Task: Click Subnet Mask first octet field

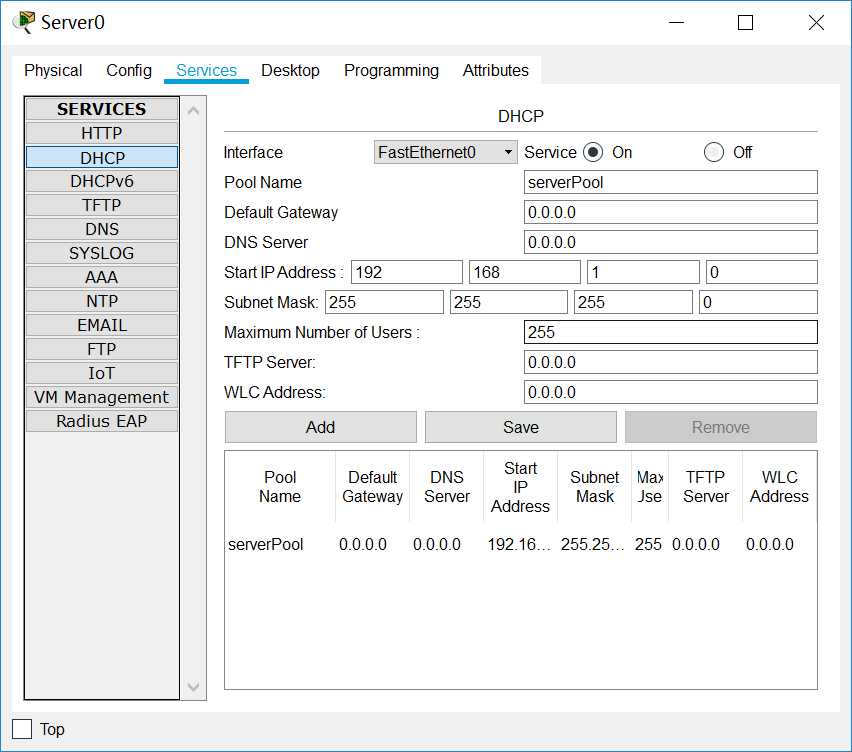Action: pos(384,302)
